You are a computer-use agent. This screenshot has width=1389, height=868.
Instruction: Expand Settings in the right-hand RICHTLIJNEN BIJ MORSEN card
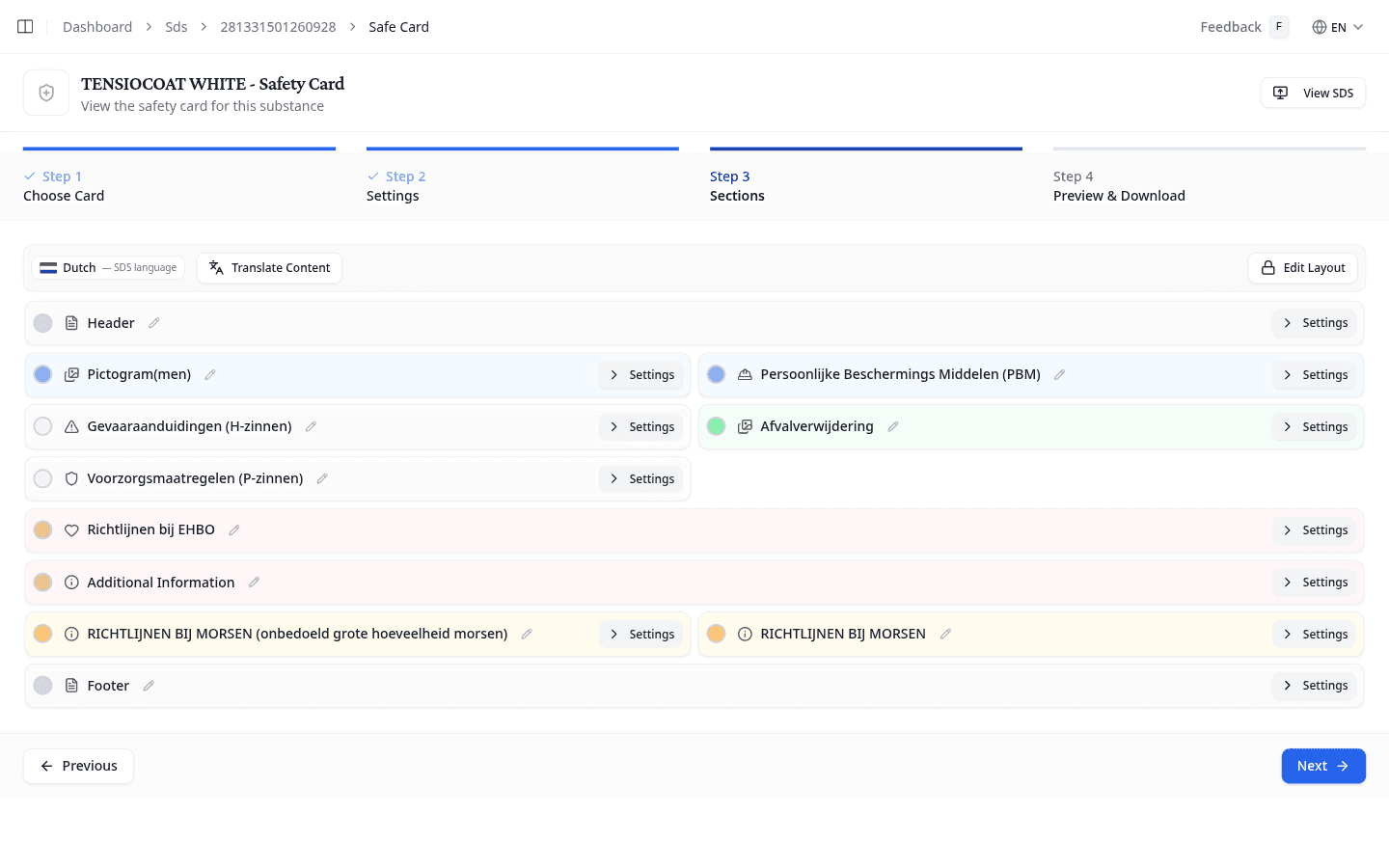1314,635
